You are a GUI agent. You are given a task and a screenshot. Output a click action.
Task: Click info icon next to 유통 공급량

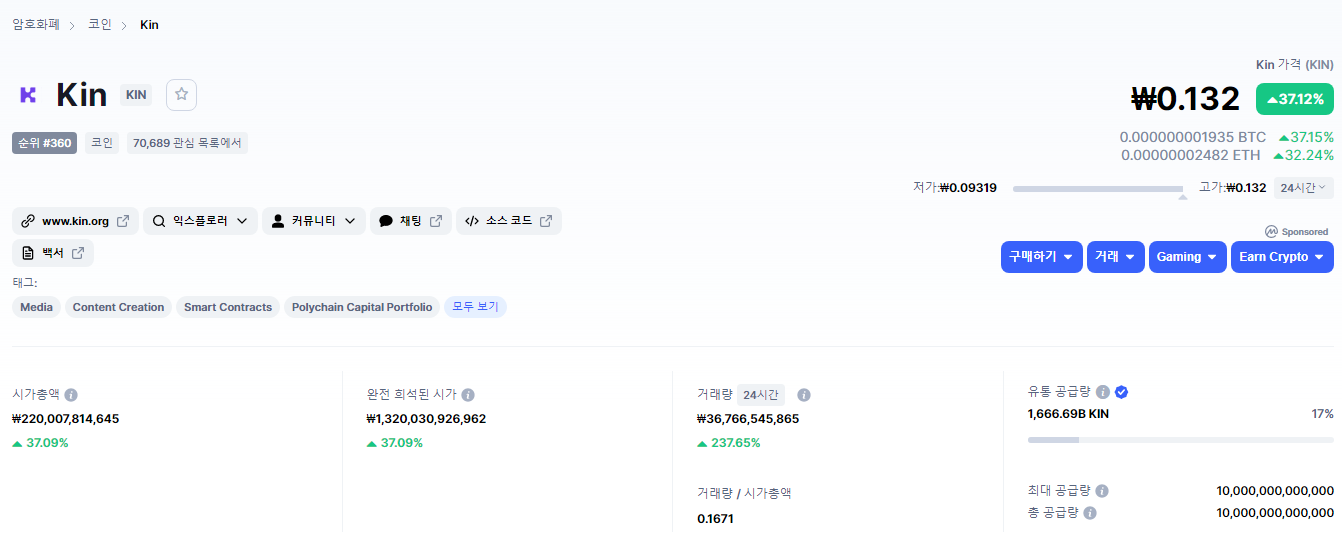pos(1102,392)
